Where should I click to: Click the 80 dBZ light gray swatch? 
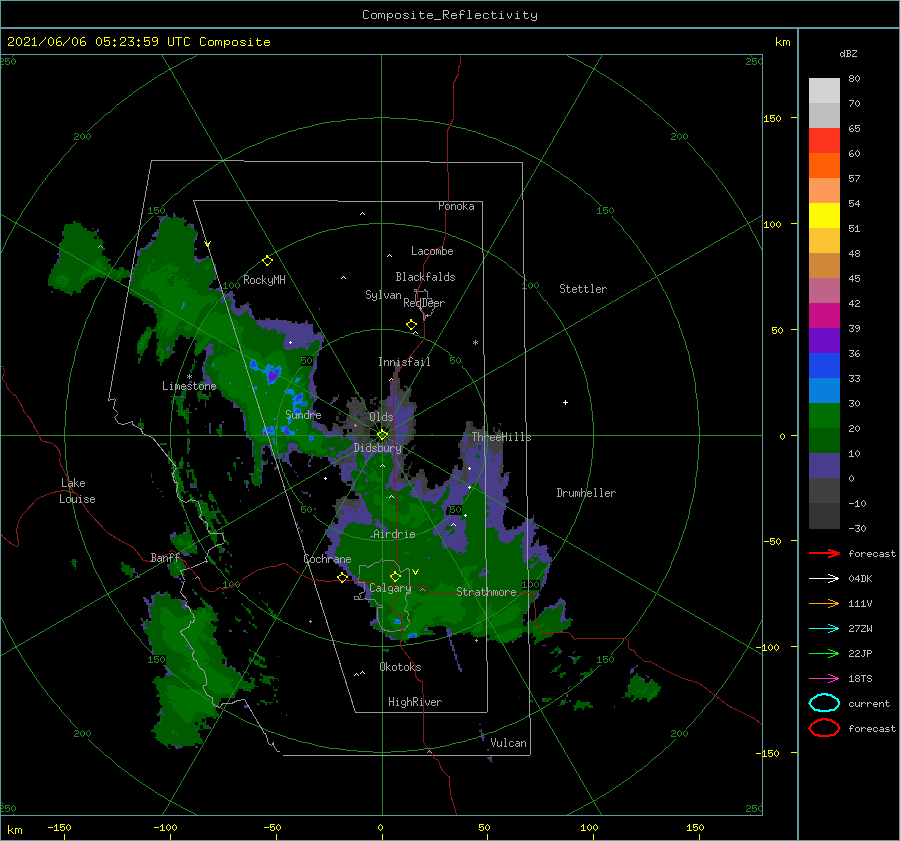pyautogui.click(x=824, y=90)
